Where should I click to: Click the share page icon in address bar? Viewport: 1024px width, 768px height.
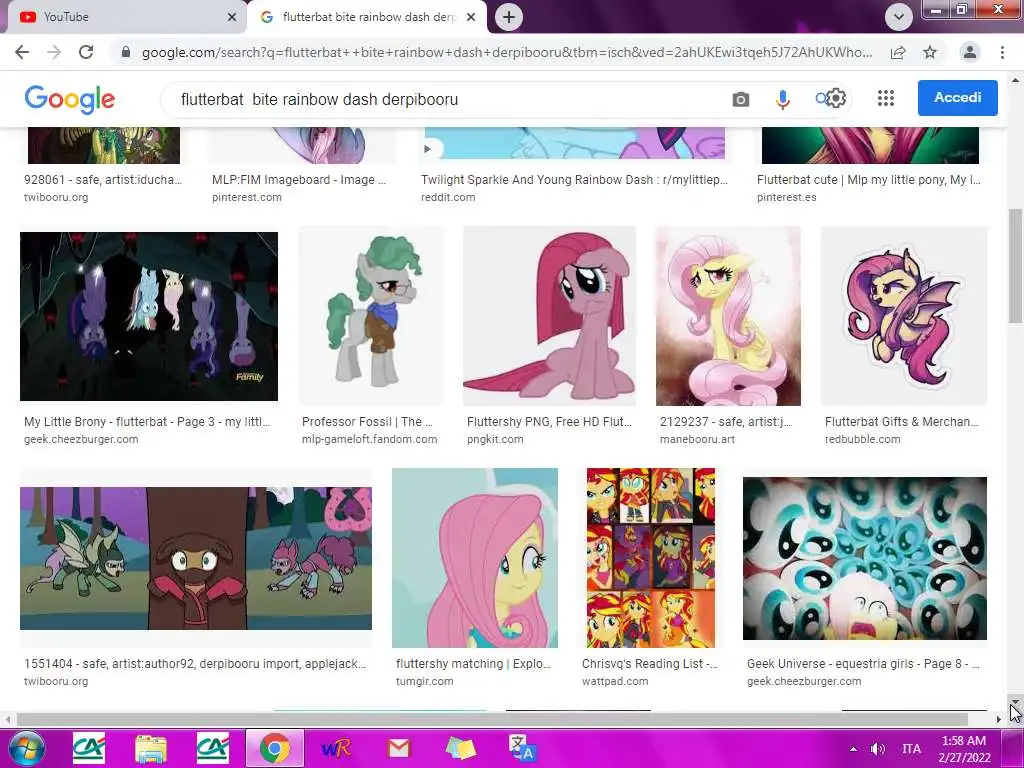(x=898, y=52)
